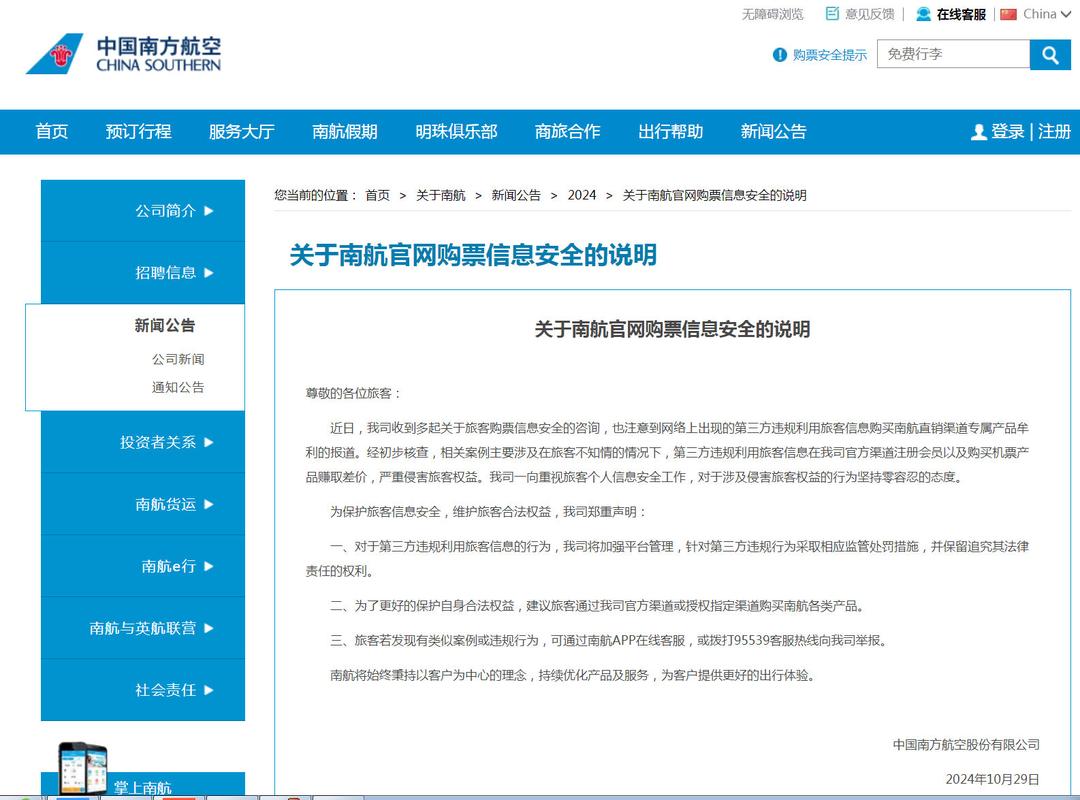Click the mobile phone app image

point(83,768)
